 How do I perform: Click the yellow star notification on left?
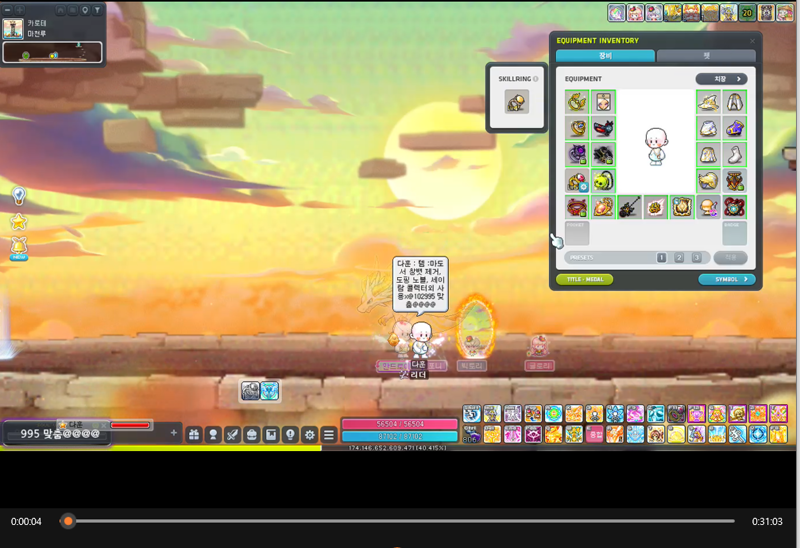tap(19, 222)
